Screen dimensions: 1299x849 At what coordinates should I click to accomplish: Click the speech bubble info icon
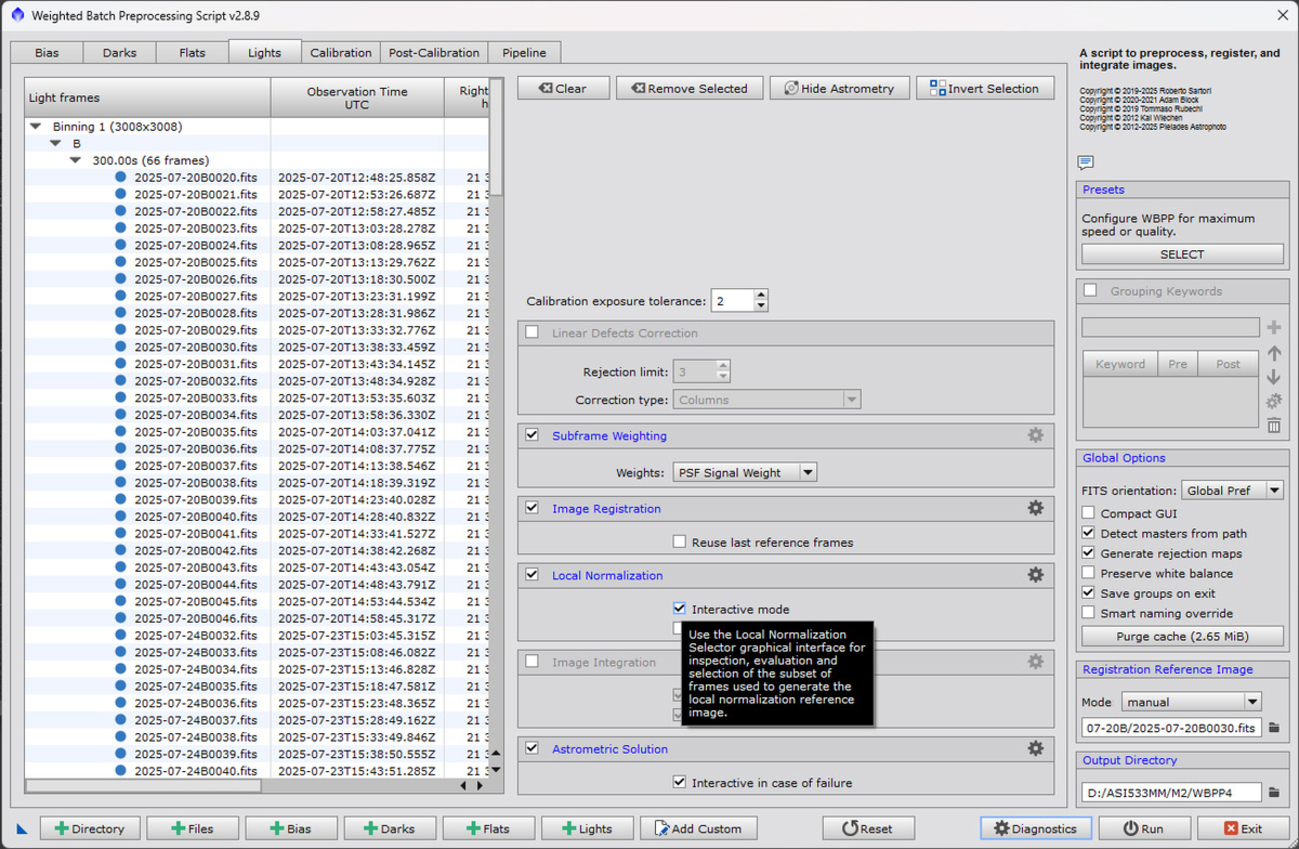[1086, 163]
